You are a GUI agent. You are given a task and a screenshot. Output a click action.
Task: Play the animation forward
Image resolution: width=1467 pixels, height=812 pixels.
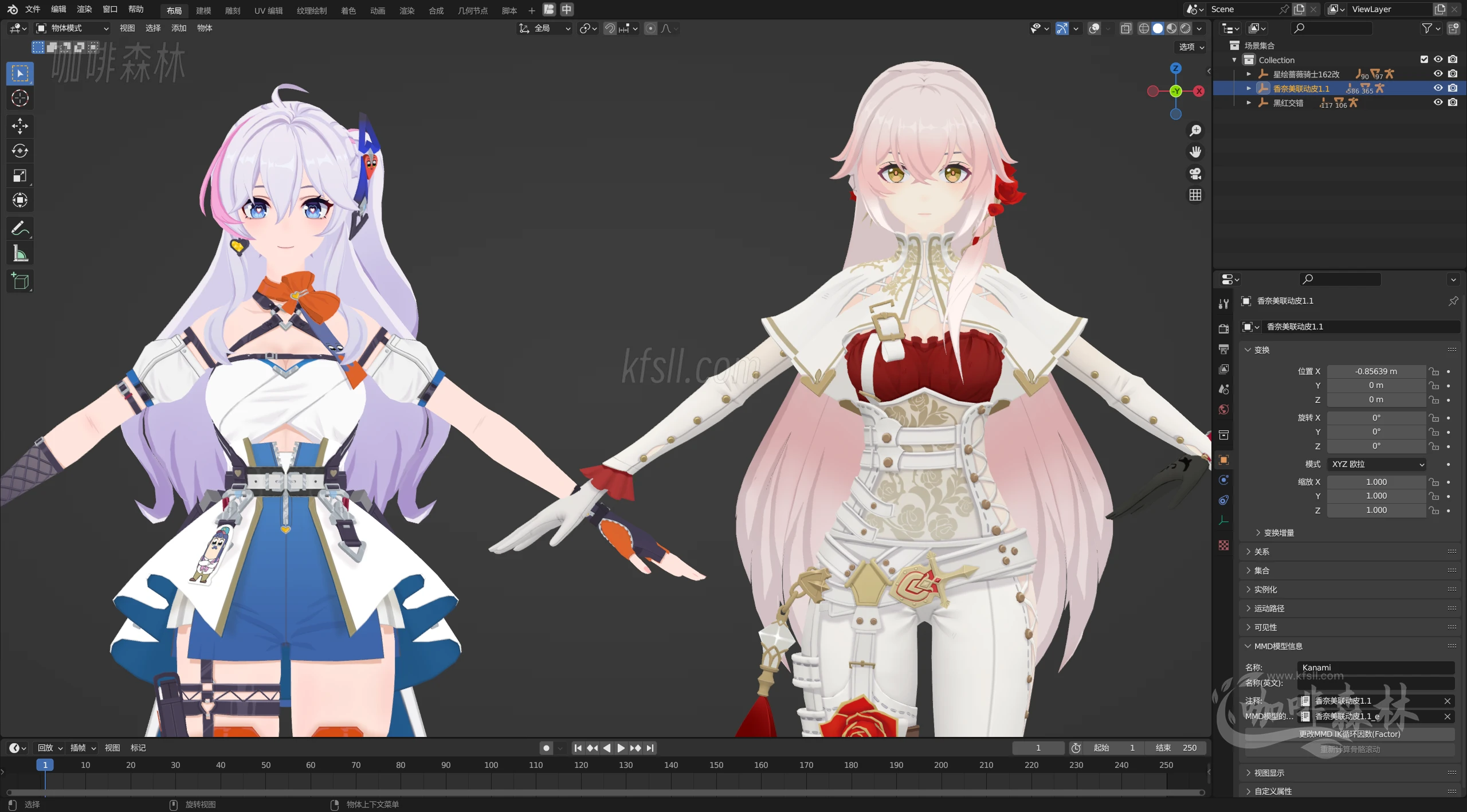[x=621, y=748]
